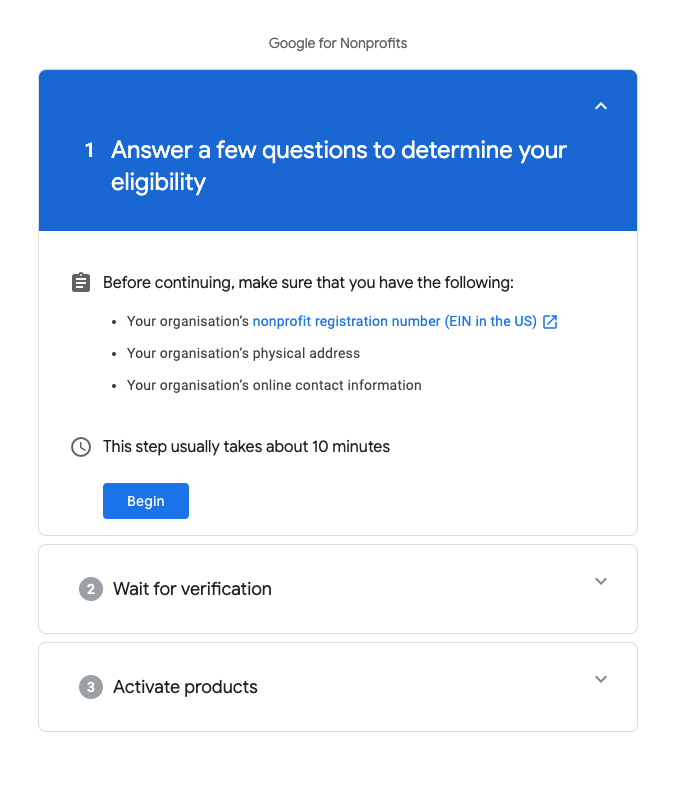Click the step 3 number badge
Viewport: 691px width, 795px height.
[91, 687]
